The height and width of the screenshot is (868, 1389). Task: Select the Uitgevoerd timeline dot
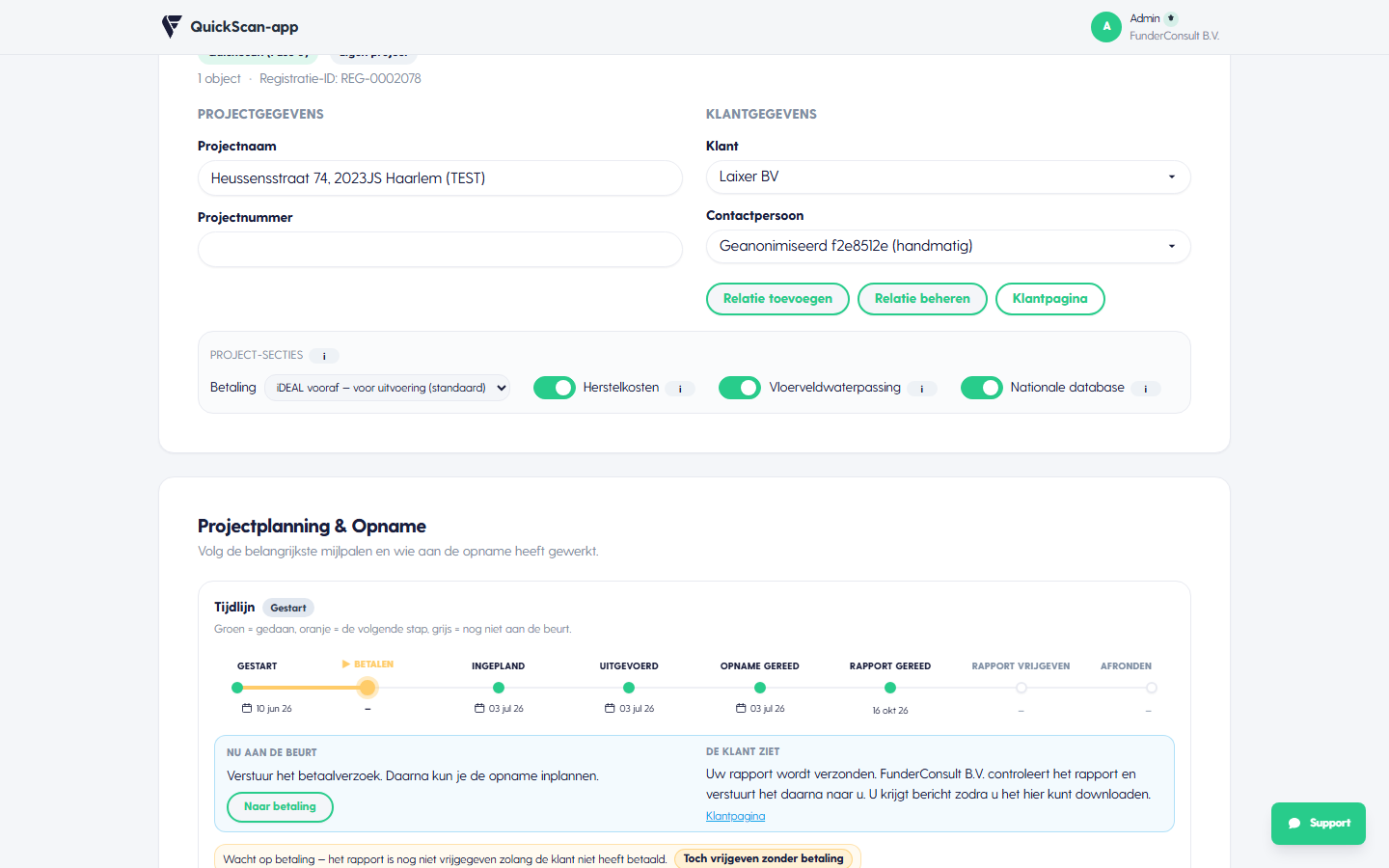point(629,688)
